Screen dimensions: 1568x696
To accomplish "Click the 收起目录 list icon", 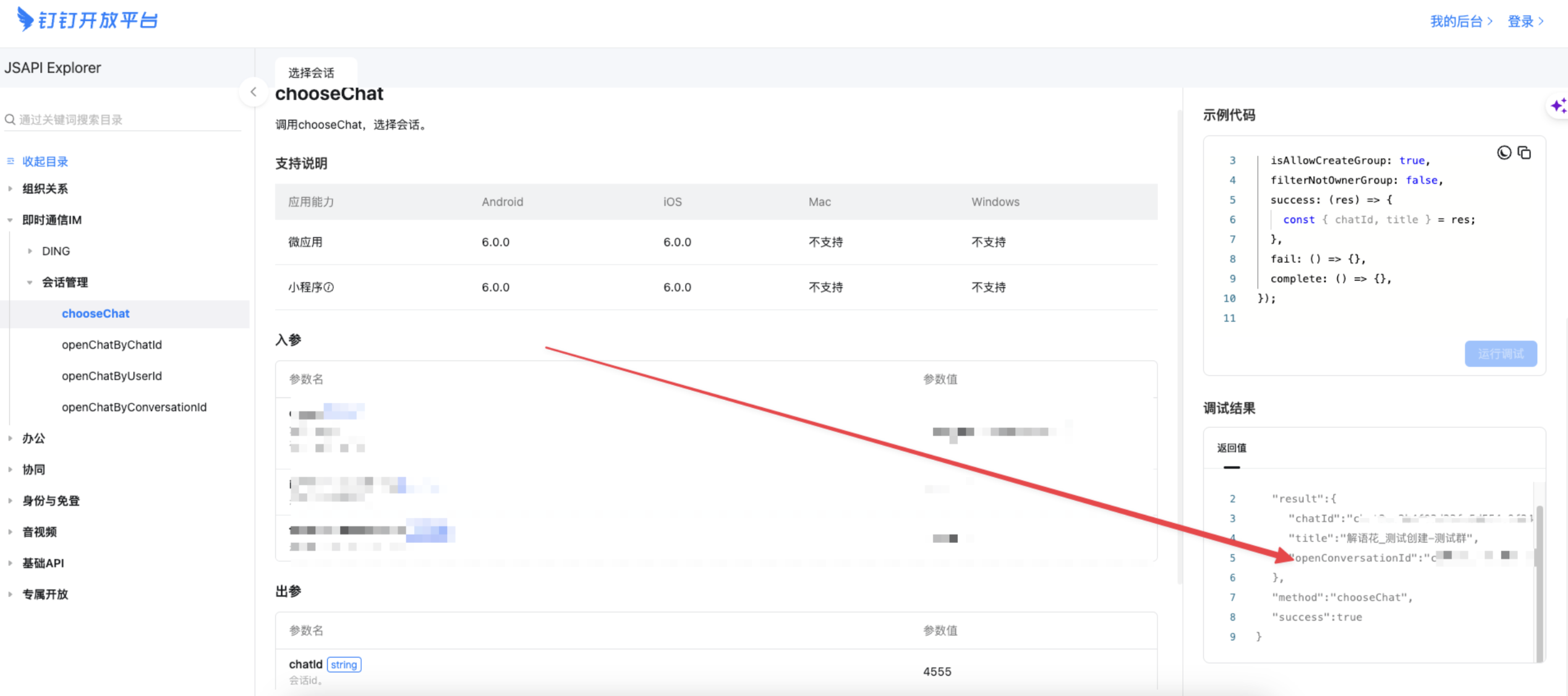I will pos(11,161).
